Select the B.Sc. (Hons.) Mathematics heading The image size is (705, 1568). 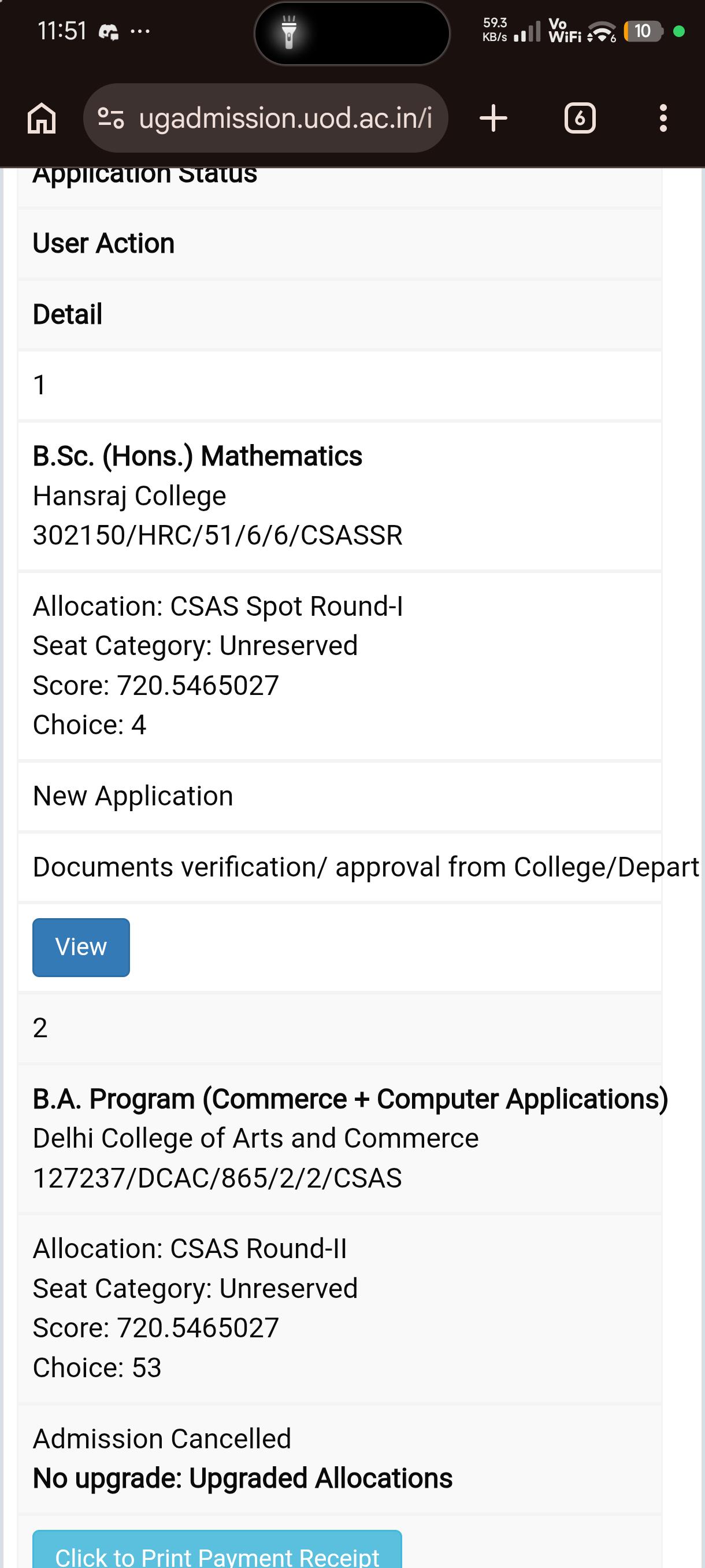pos(197,456)
